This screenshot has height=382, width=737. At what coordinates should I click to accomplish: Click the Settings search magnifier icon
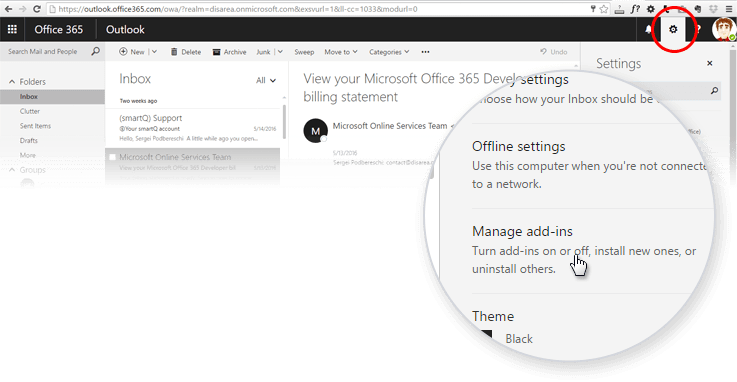714,91
